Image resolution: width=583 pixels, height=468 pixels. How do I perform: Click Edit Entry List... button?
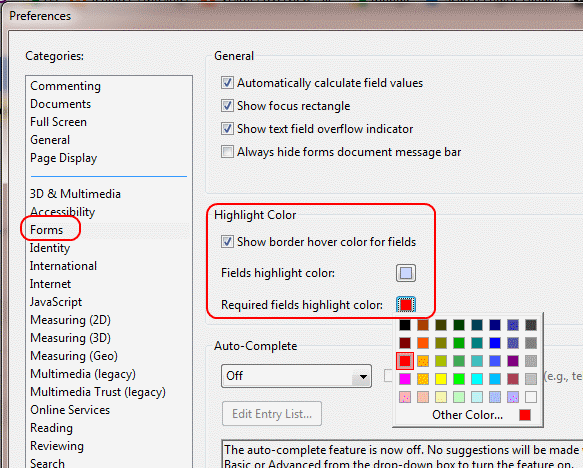272,414
